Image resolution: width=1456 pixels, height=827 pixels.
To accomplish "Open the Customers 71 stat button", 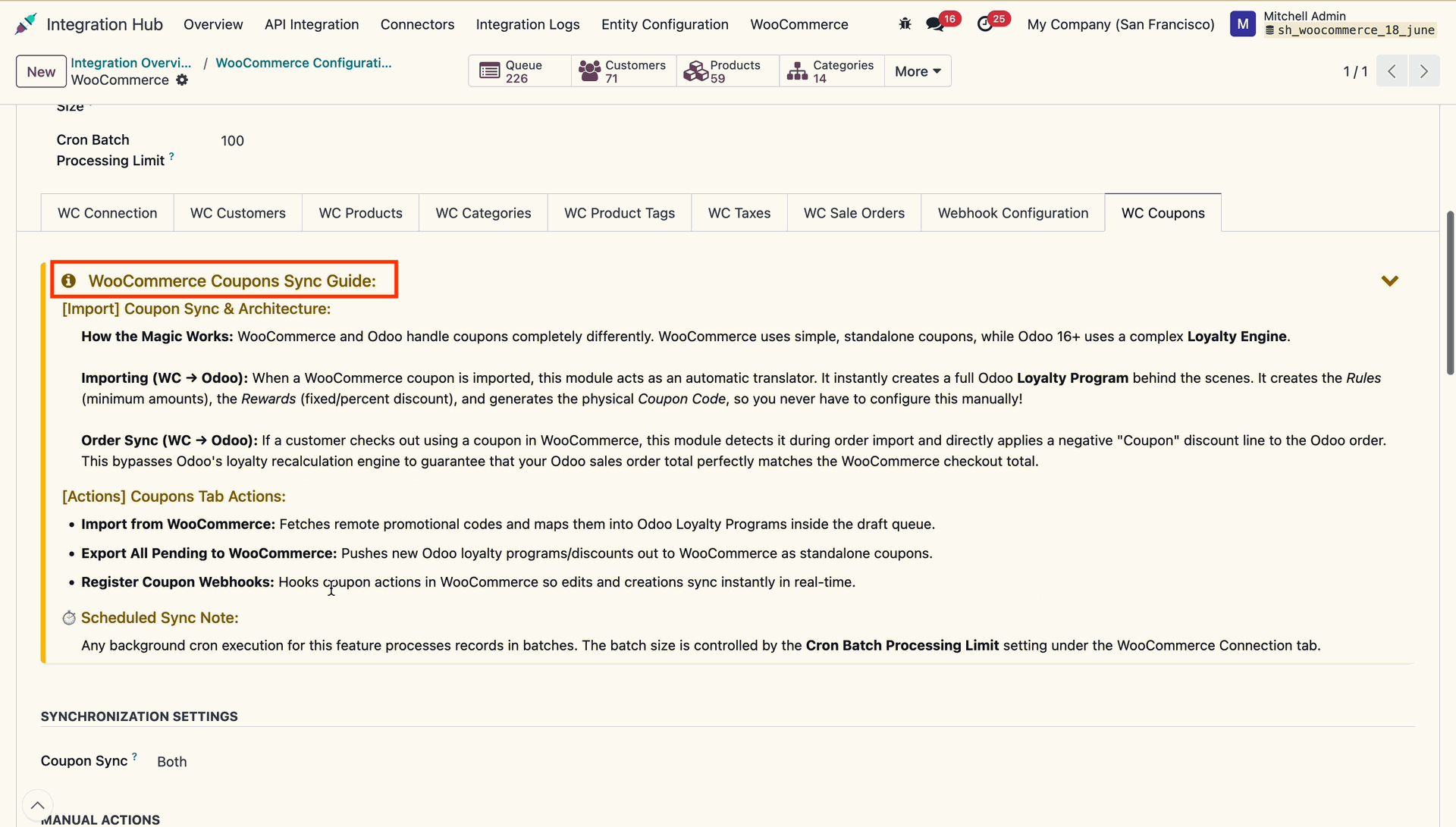I will tap(623, 71).
